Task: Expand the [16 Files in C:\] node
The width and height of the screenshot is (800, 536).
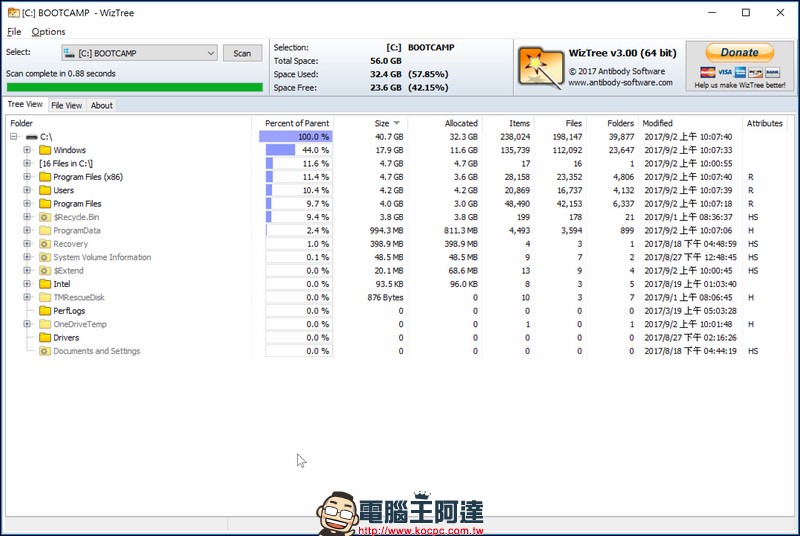Action: pyautogui.click(x=27, y=163)
